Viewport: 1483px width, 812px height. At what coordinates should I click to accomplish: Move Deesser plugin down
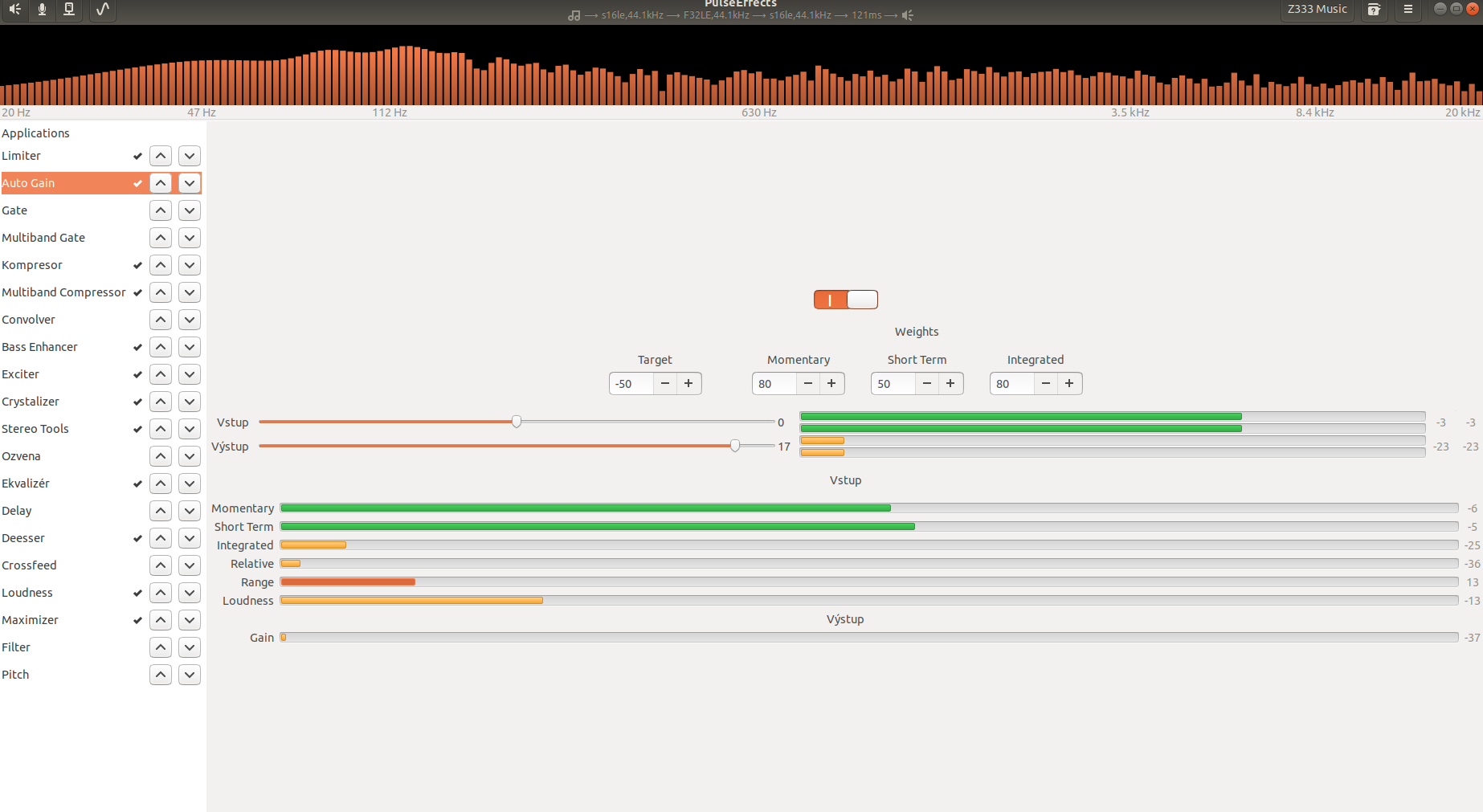(190, 538)
